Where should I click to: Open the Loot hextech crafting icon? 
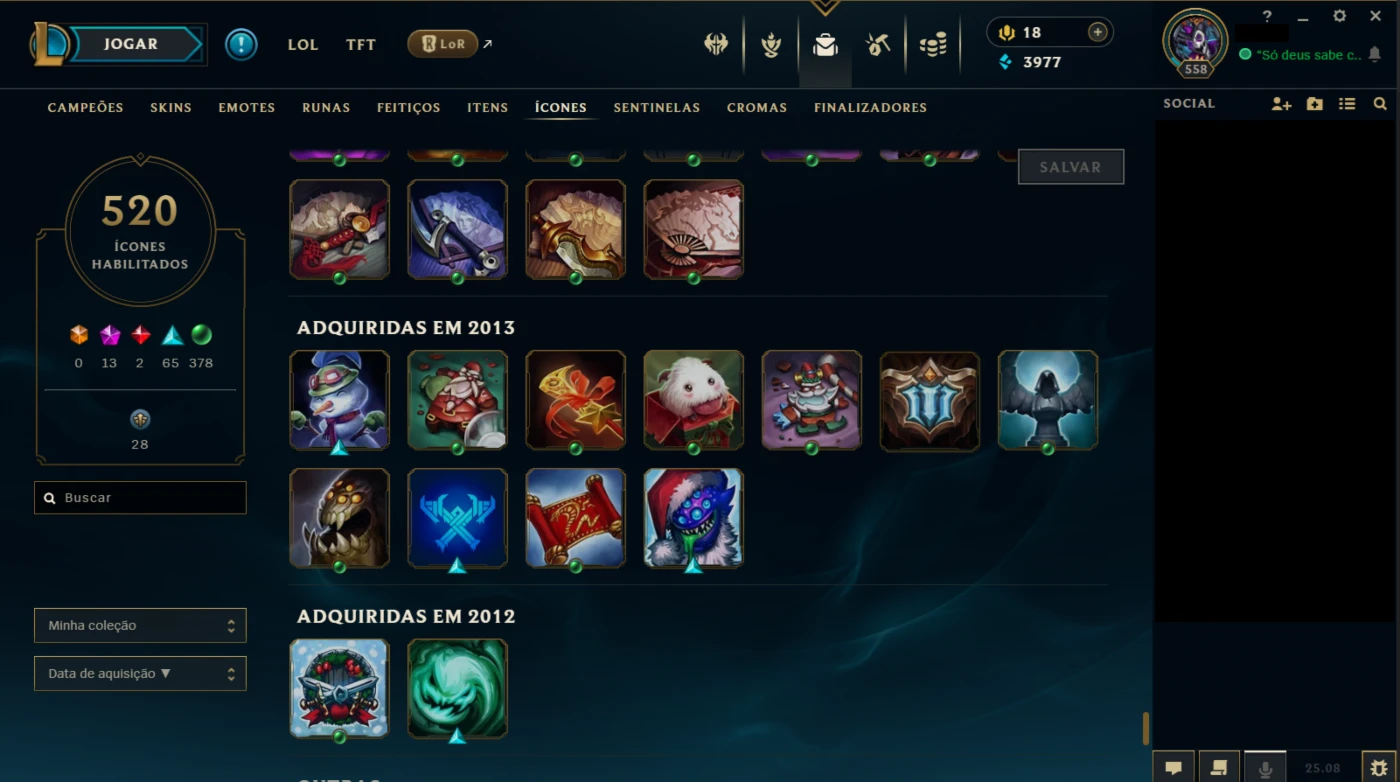point(878,44)
